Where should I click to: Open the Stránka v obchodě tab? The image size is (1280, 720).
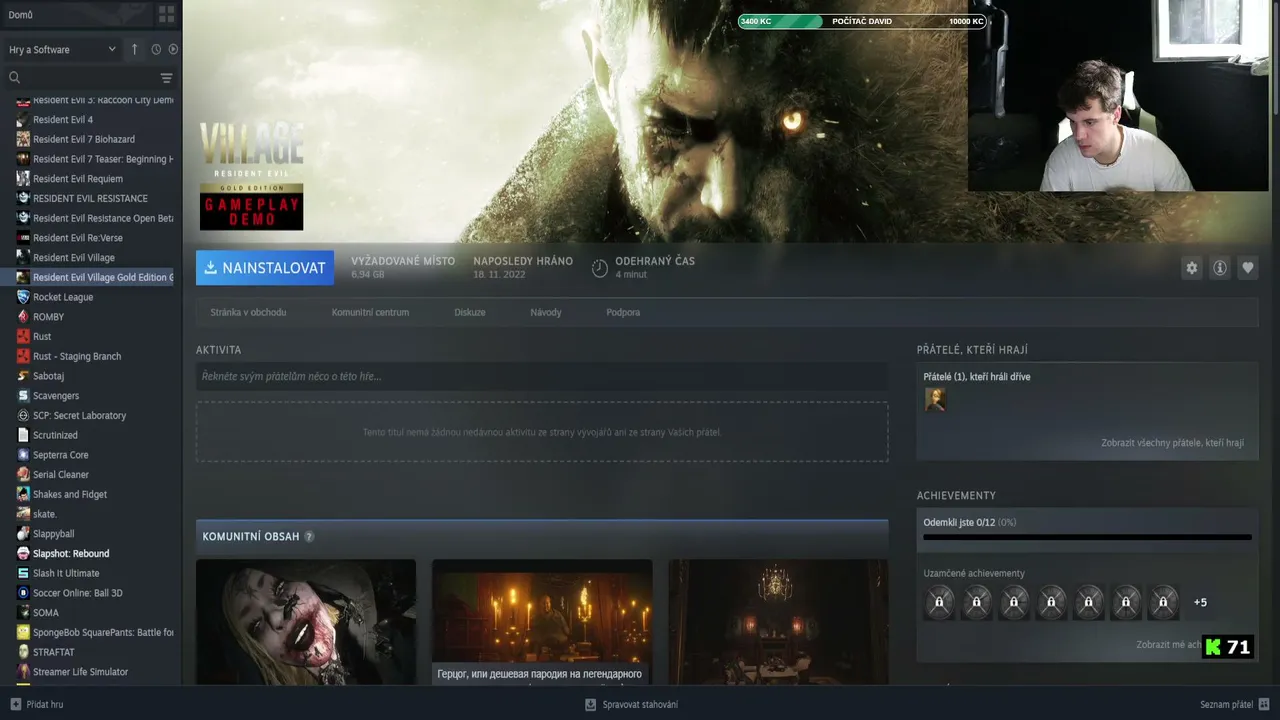(x=248, y=312)
